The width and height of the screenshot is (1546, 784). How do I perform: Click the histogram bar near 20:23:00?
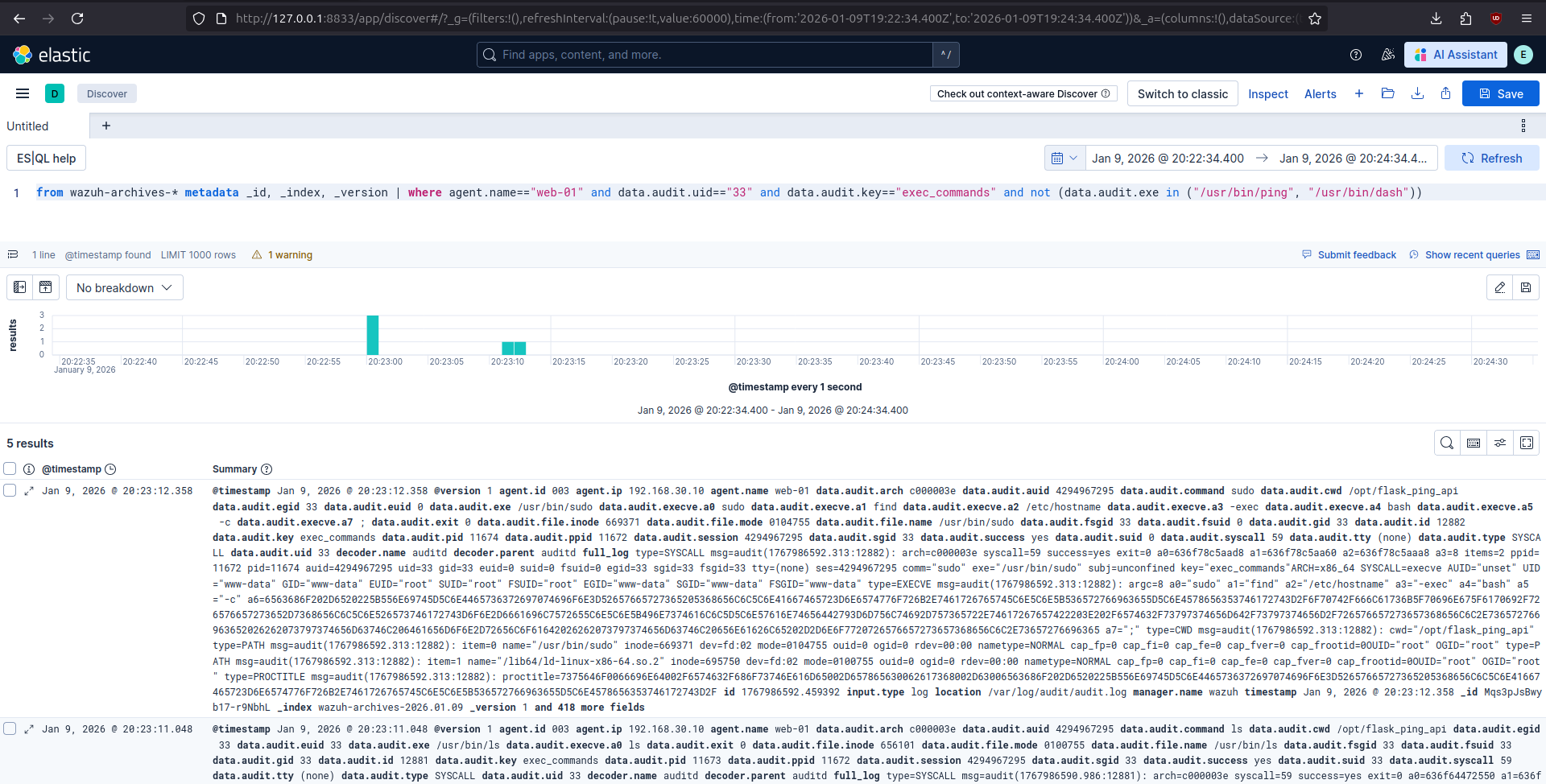(x=371, y=336)
